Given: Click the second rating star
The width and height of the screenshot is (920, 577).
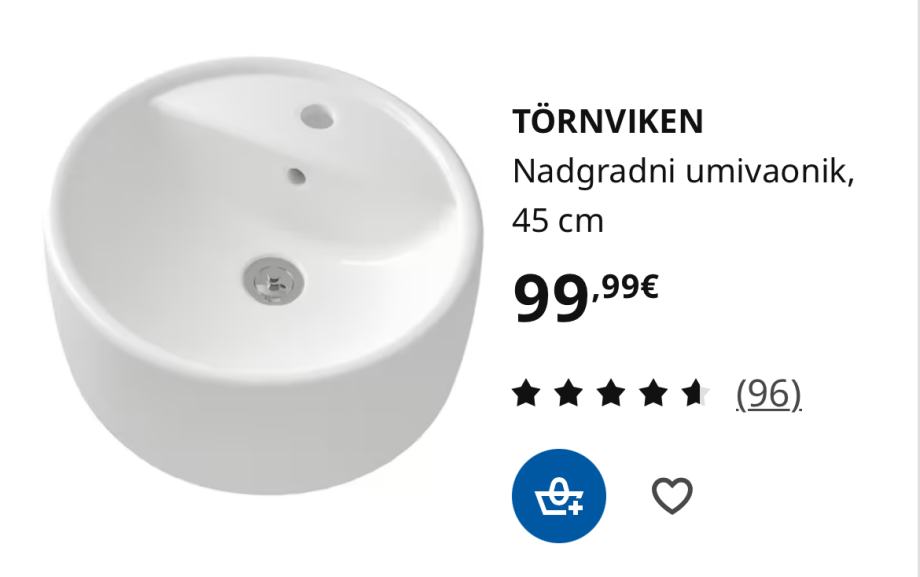Looking at the screenshot, I should pos(568,393).
